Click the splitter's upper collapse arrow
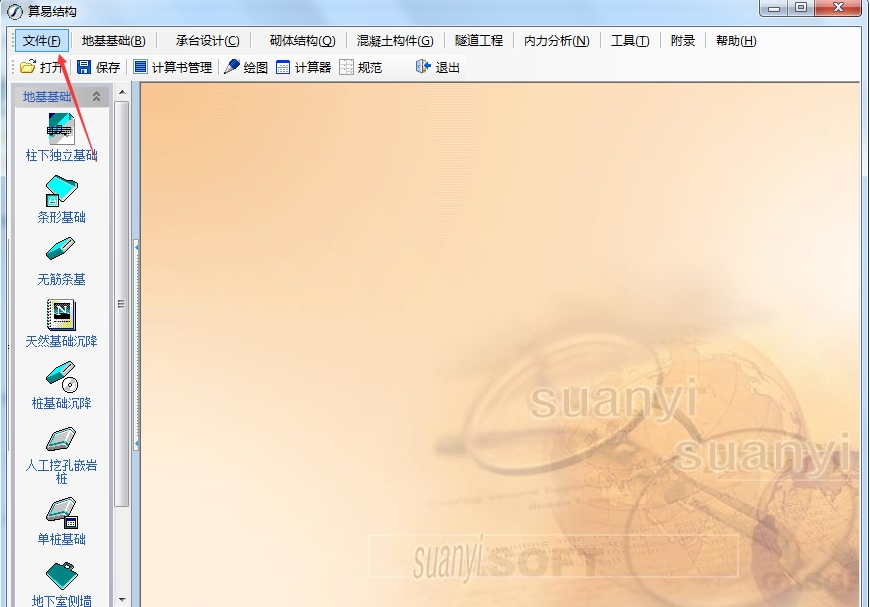The image size is (870, 607). coord(136,247)
